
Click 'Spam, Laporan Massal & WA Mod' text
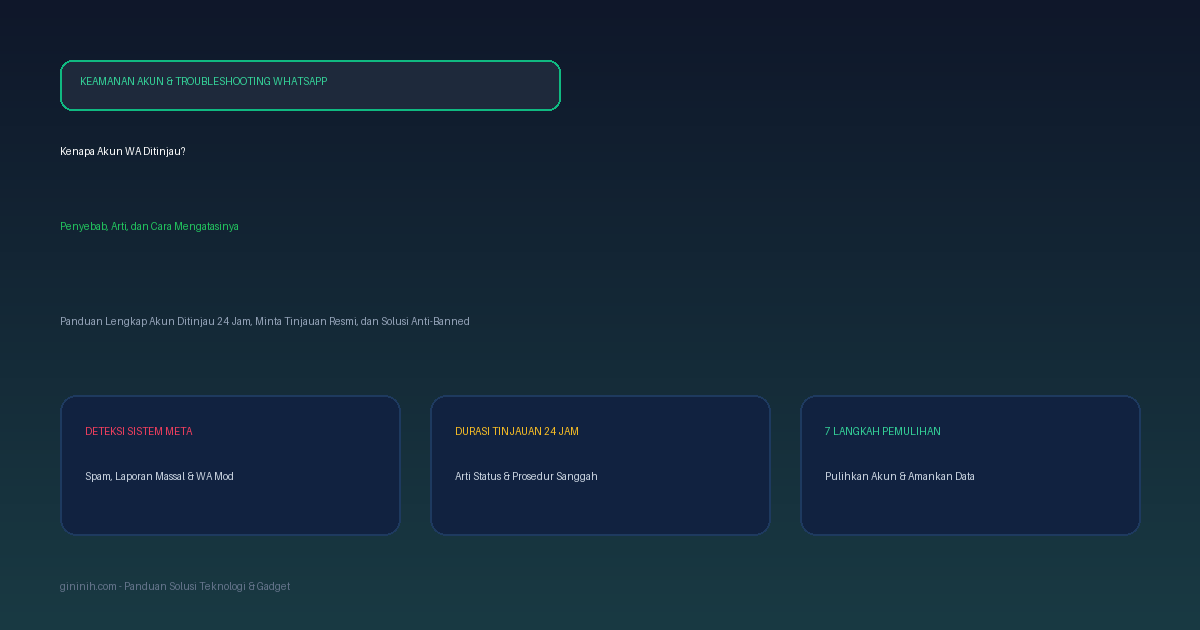159,477
